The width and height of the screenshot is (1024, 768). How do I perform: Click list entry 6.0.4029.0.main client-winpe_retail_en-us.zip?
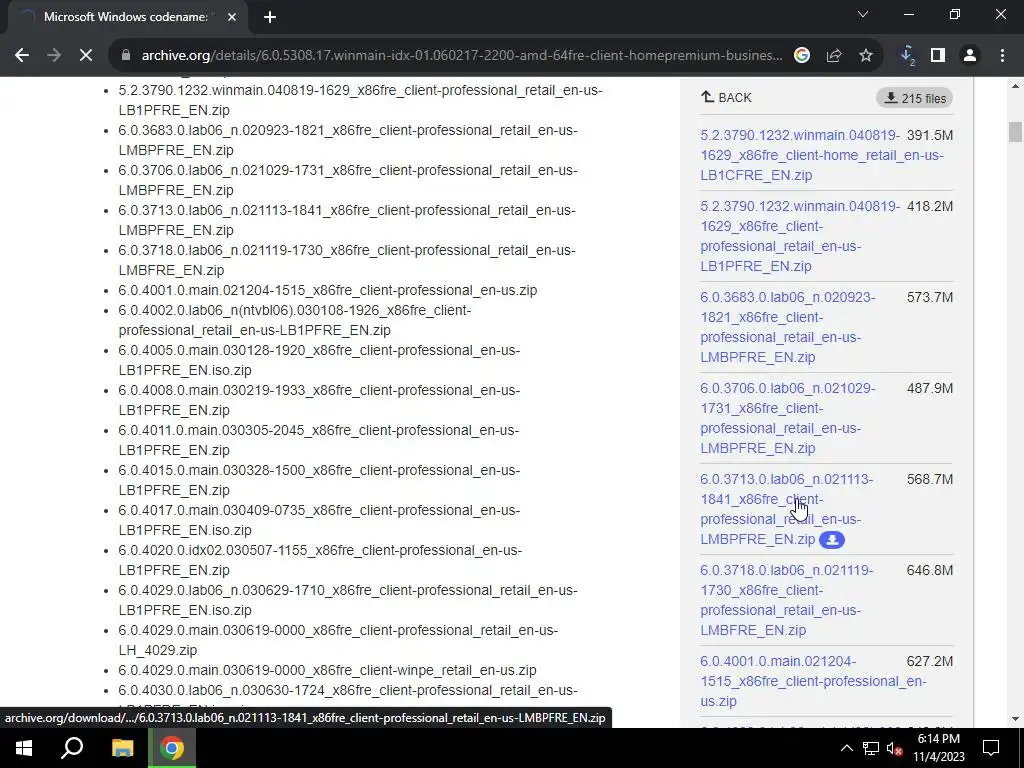pyautogui.click(x=327, y=670)
